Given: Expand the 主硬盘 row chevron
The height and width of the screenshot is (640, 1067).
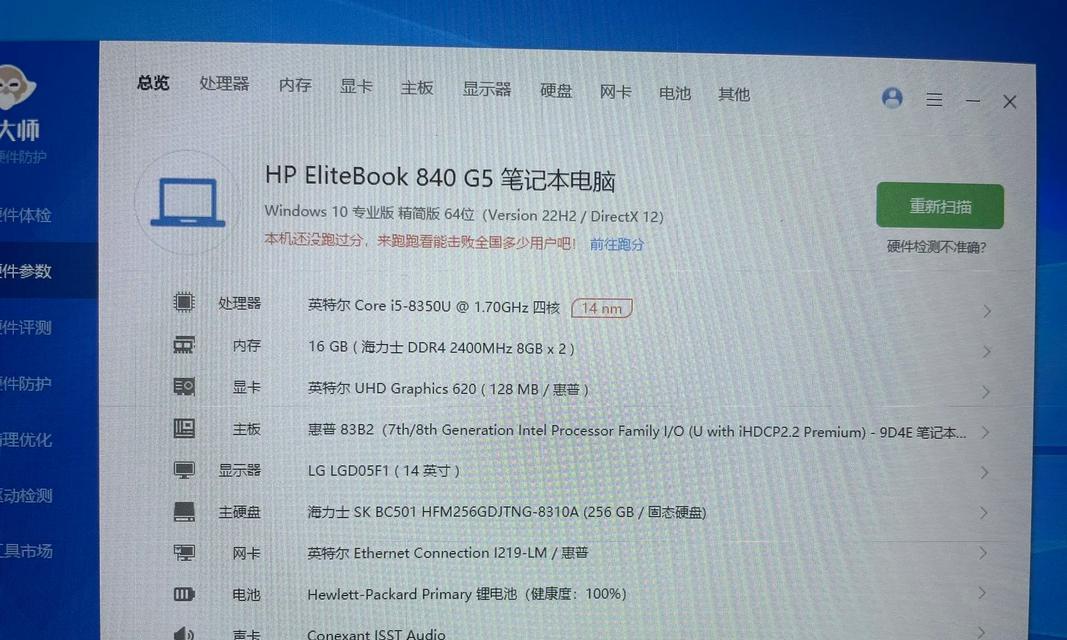Looking at the screenshot, I should point(983,513).
